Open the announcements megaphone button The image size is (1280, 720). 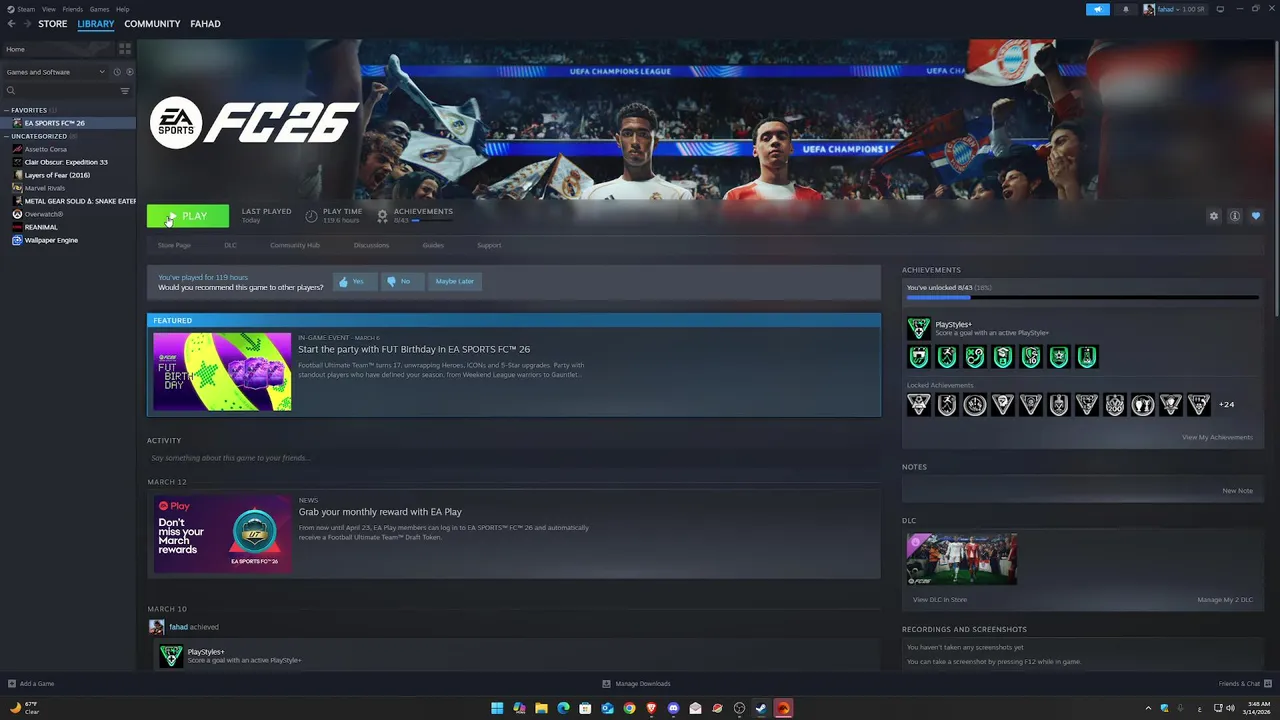coord(1098,9)
